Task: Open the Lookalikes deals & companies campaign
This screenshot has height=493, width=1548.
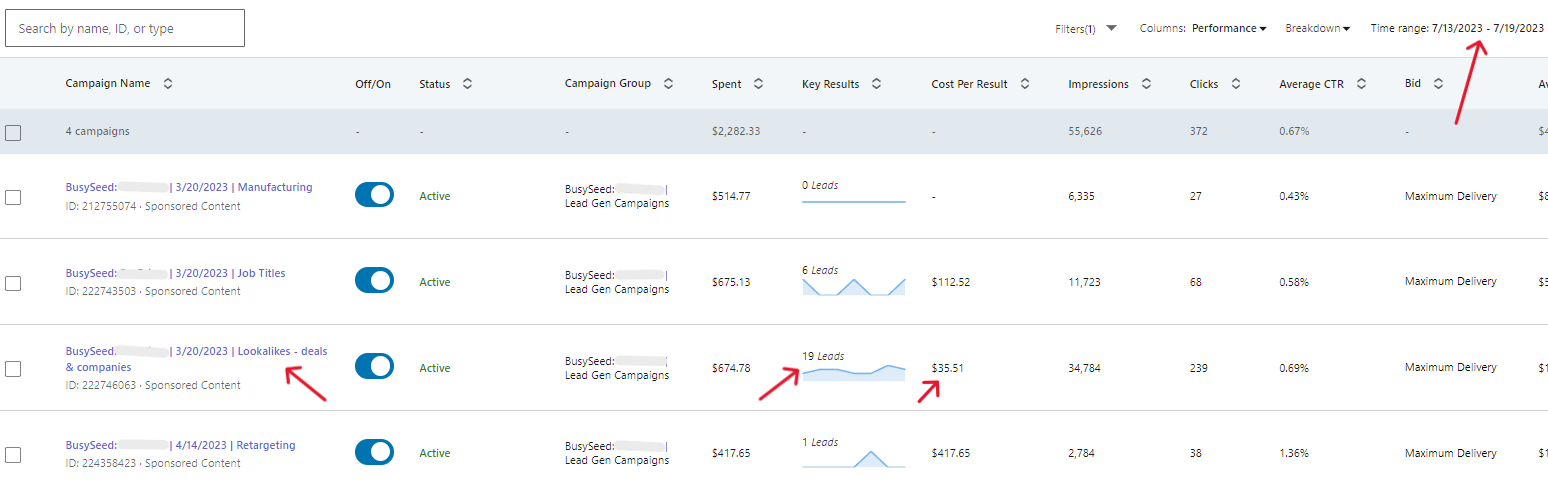Action: tap(196, 359)
